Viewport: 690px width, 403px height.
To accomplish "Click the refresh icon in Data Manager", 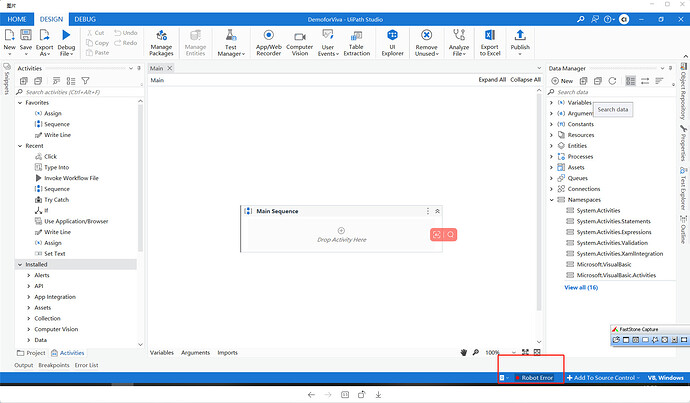I will pyautogui.click(x=612, y=81).
